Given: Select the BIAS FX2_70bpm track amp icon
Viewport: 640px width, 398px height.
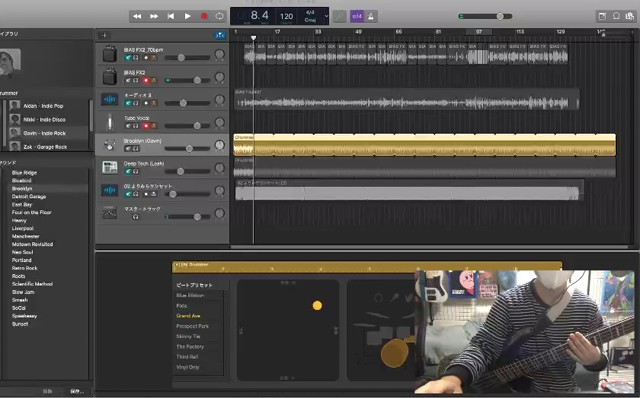Looking at the screenshot, I should click(110, 54).
